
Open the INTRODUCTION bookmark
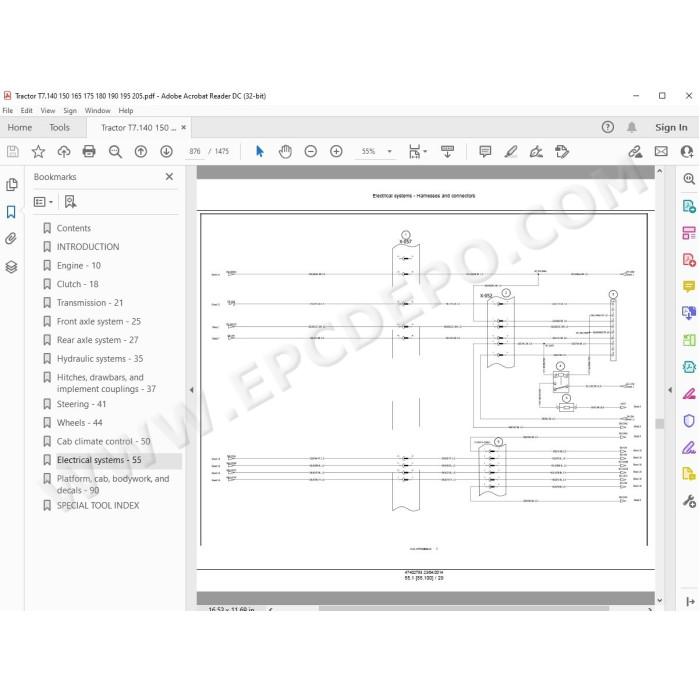click(88, 247)
